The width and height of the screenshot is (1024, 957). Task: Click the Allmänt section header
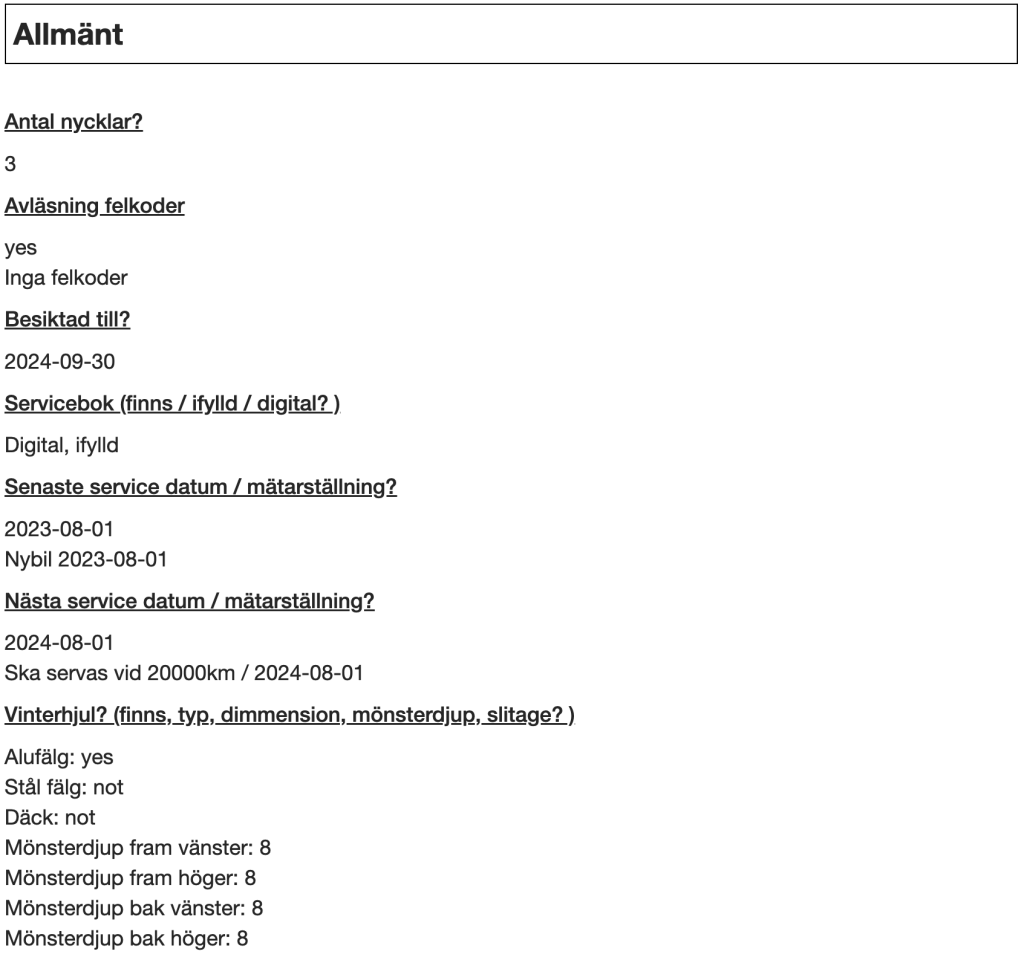point(68,34)
